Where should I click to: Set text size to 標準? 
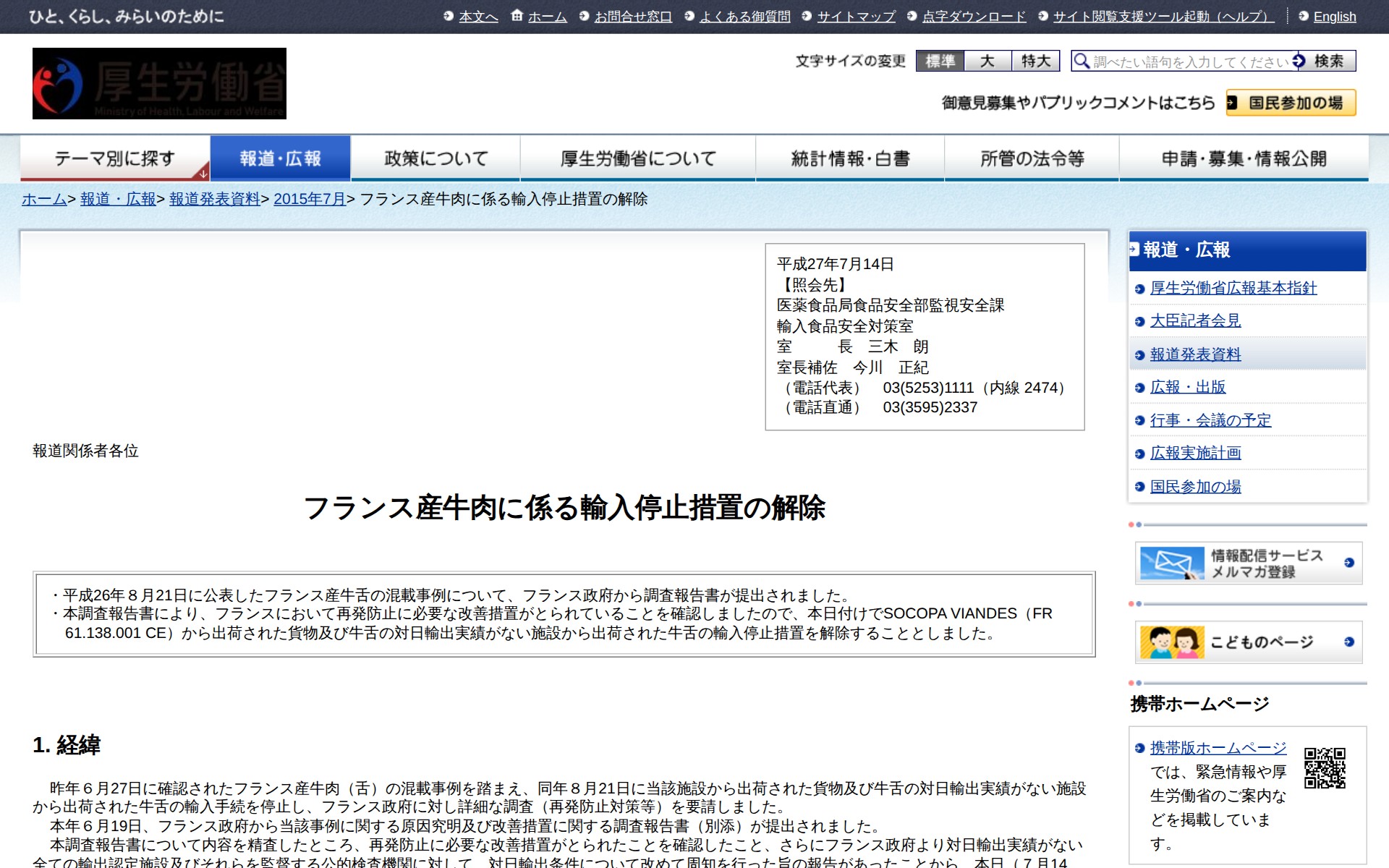pos(940,61)
